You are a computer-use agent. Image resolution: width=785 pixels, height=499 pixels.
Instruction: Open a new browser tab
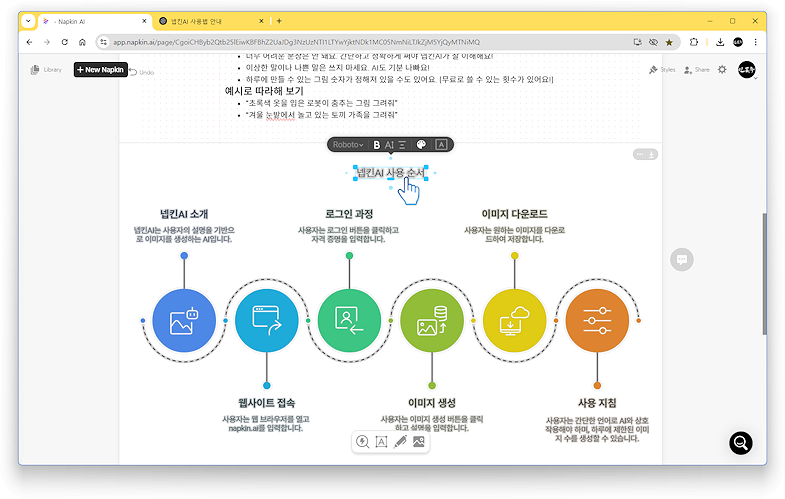click(x=279, y=21)
